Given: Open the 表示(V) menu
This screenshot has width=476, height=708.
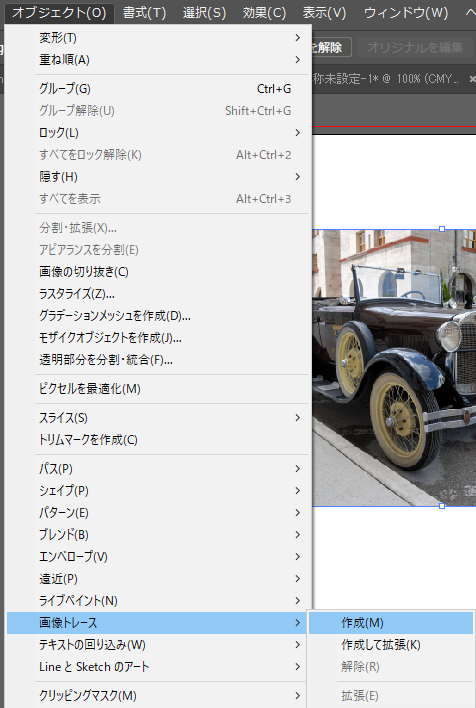Looking at the screenshot, I should click(324, 13).
